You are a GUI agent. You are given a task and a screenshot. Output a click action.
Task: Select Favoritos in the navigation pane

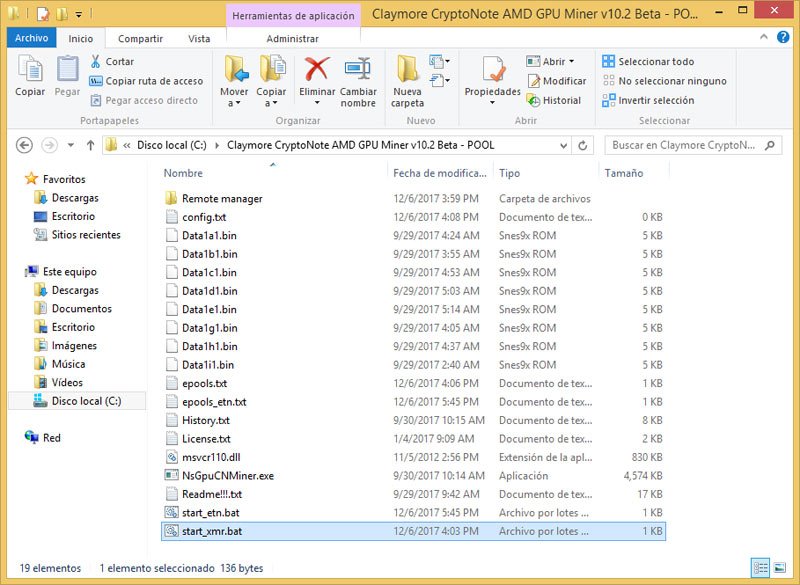coord(56,179)
